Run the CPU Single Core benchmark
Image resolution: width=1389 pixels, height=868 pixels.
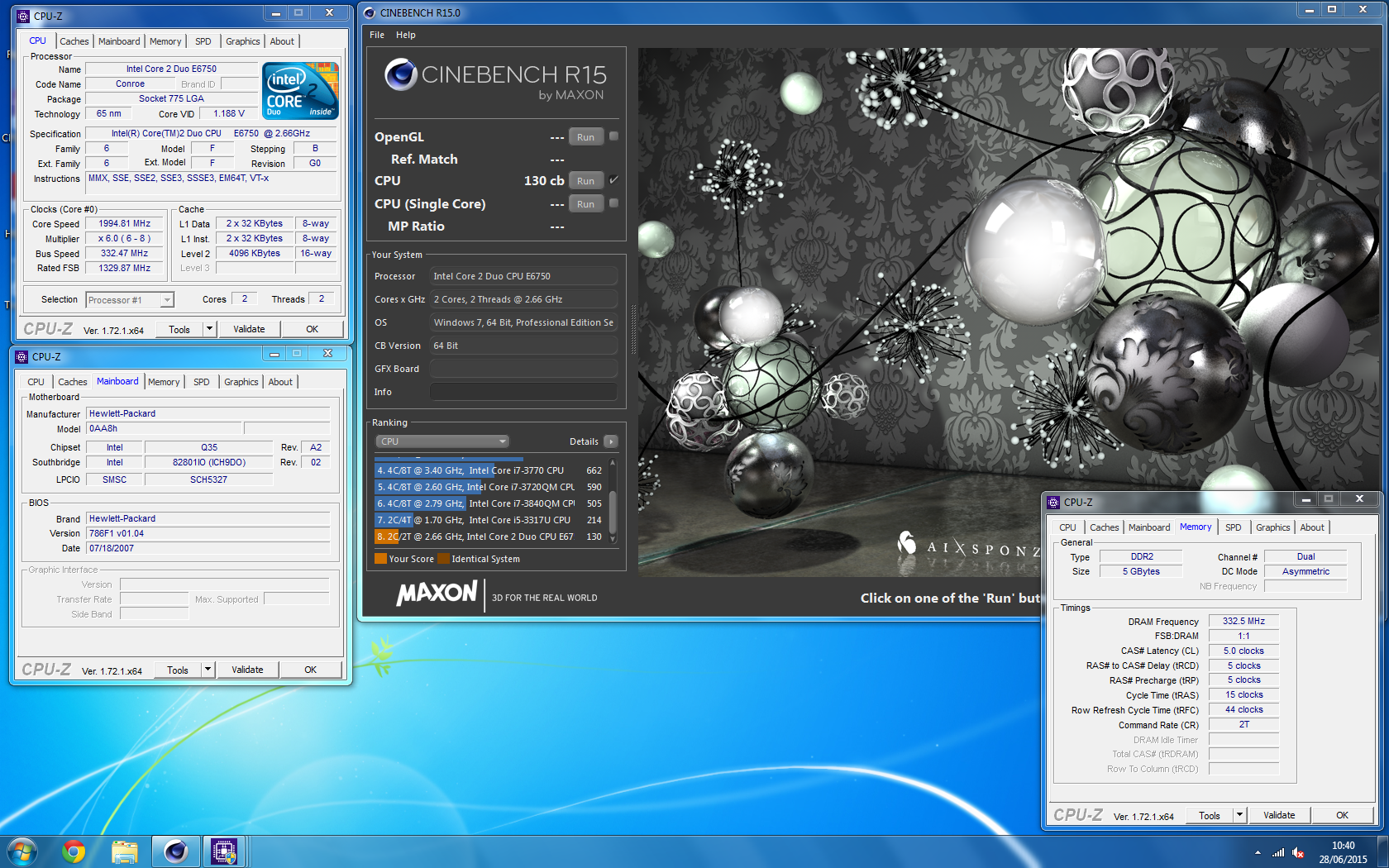click(x=585, y=204)
